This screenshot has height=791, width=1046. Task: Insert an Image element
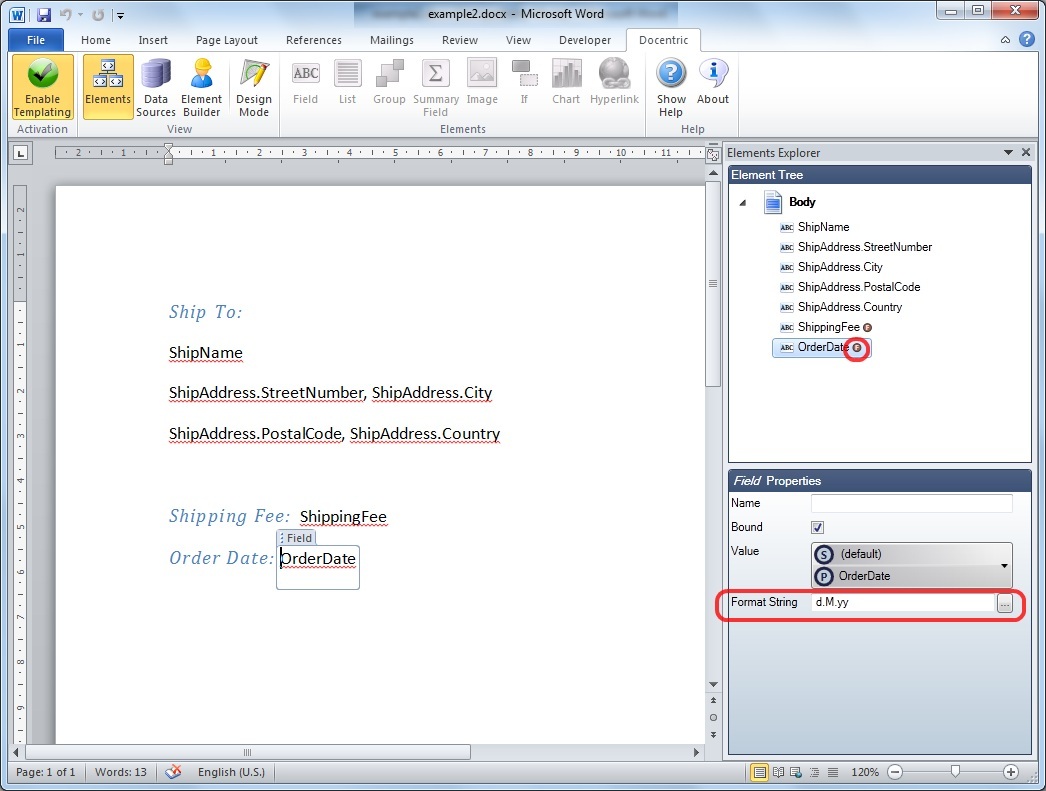482,82
